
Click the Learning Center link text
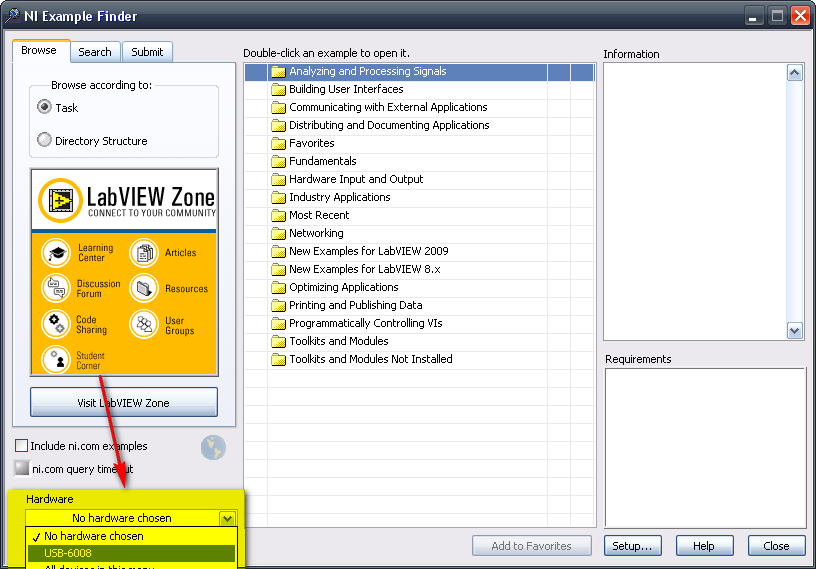[95, 252]
